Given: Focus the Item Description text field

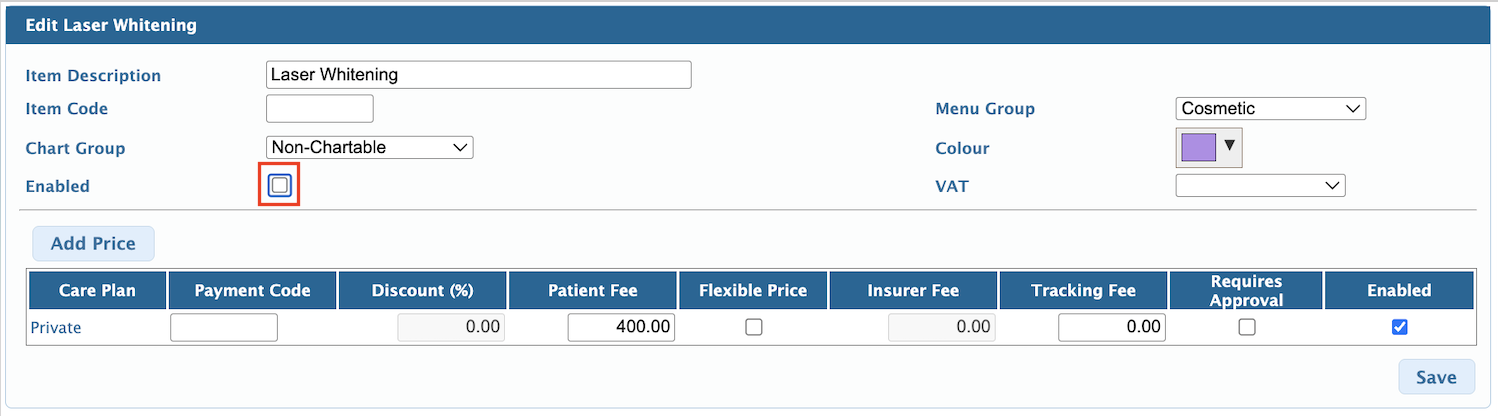Looking at the screenshot, I should click(479, 75).
